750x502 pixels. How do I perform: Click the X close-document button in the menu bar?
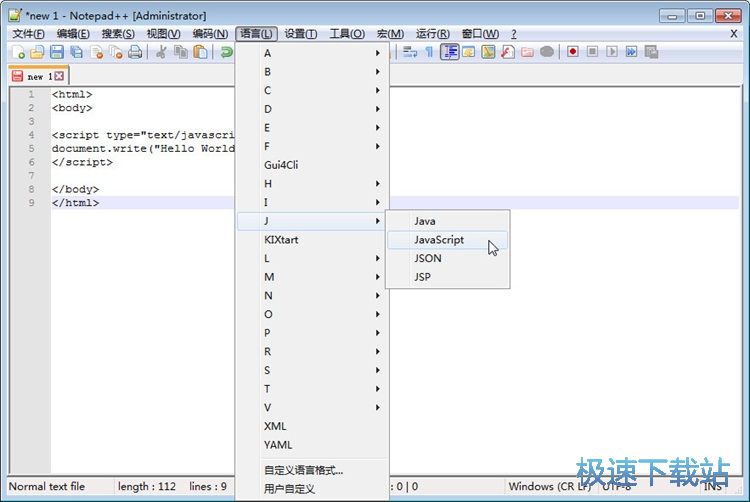click(x=733, y=34)
